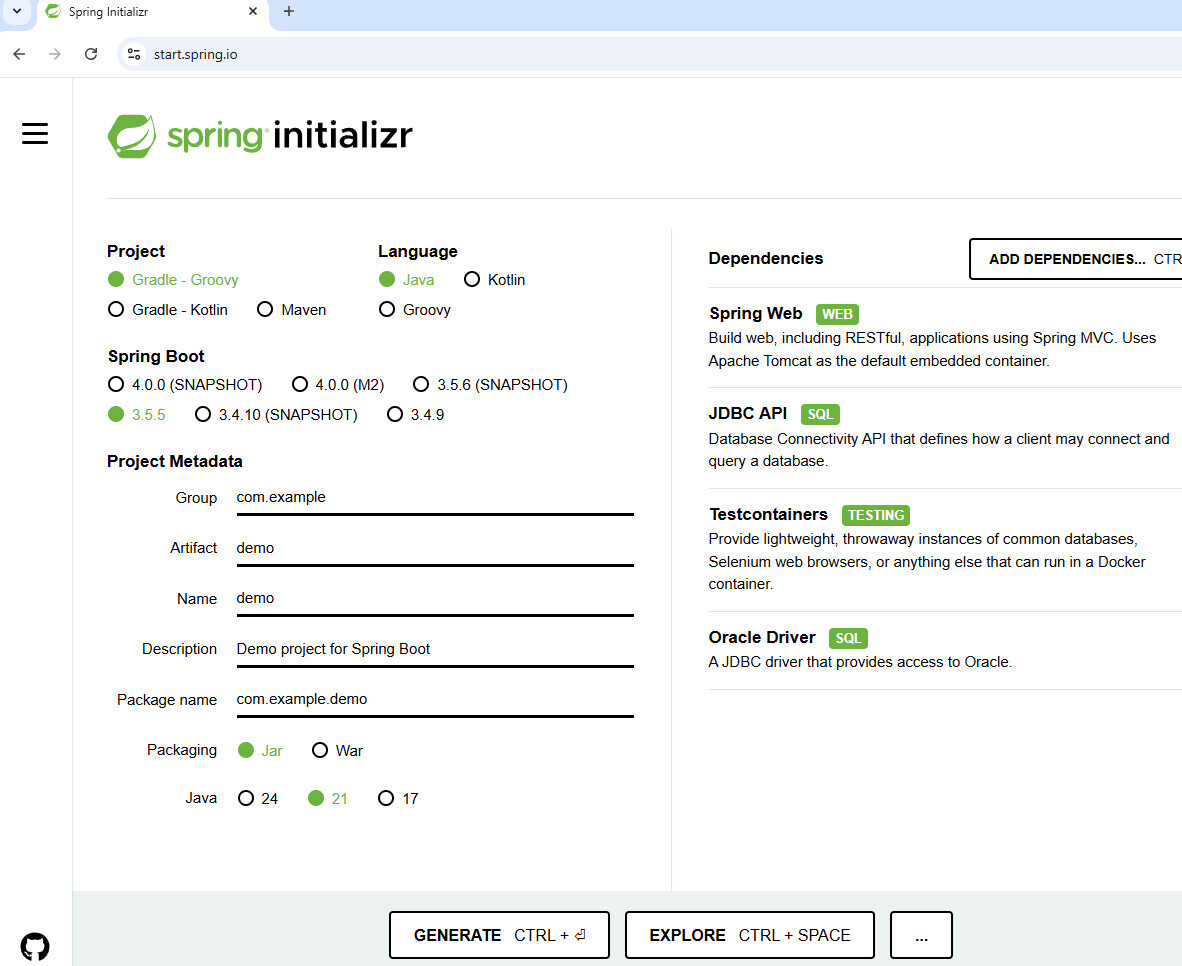Select Spring Boot 4.0.0 (M2)
The width and height of the screenshot is (1182, 966).
[338, 385]
